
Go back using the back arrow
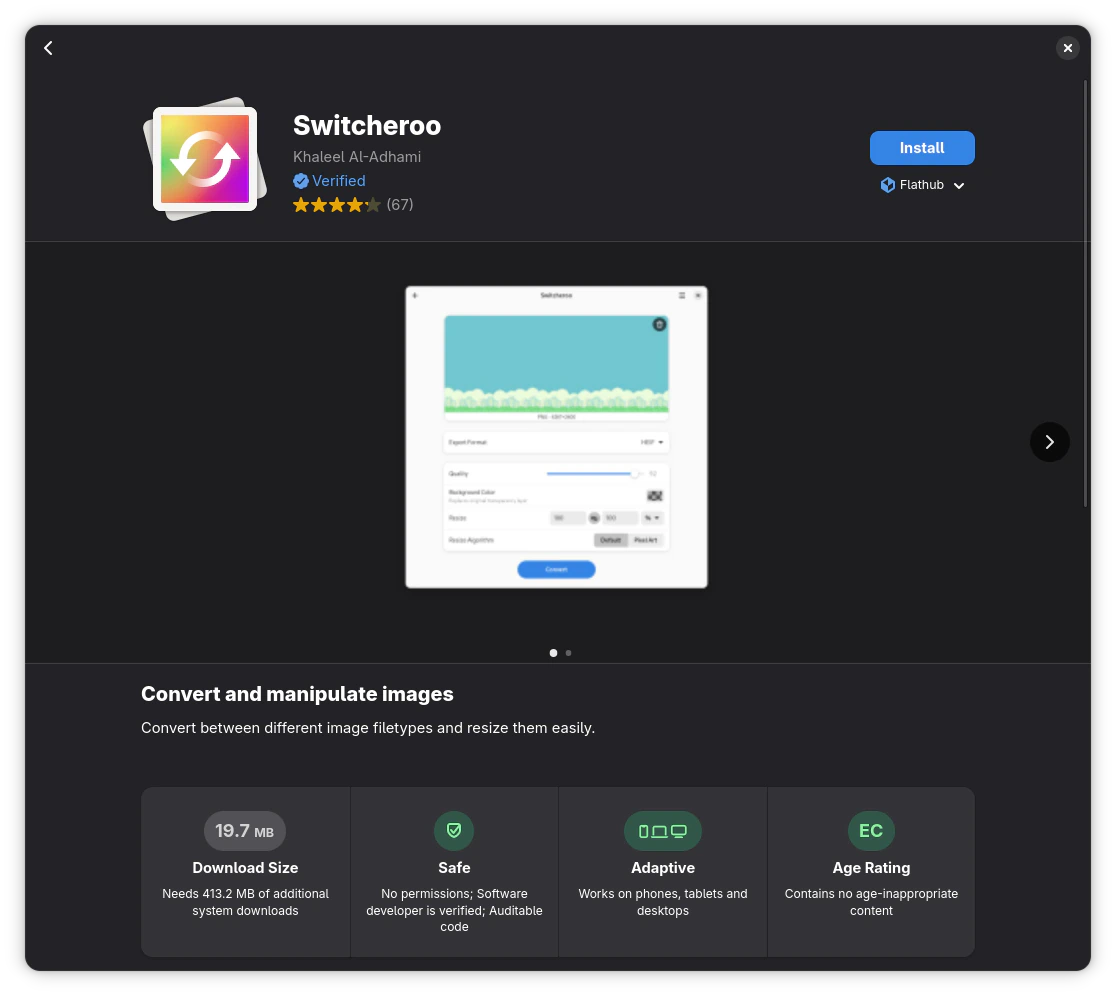click(x=48, y=48)
